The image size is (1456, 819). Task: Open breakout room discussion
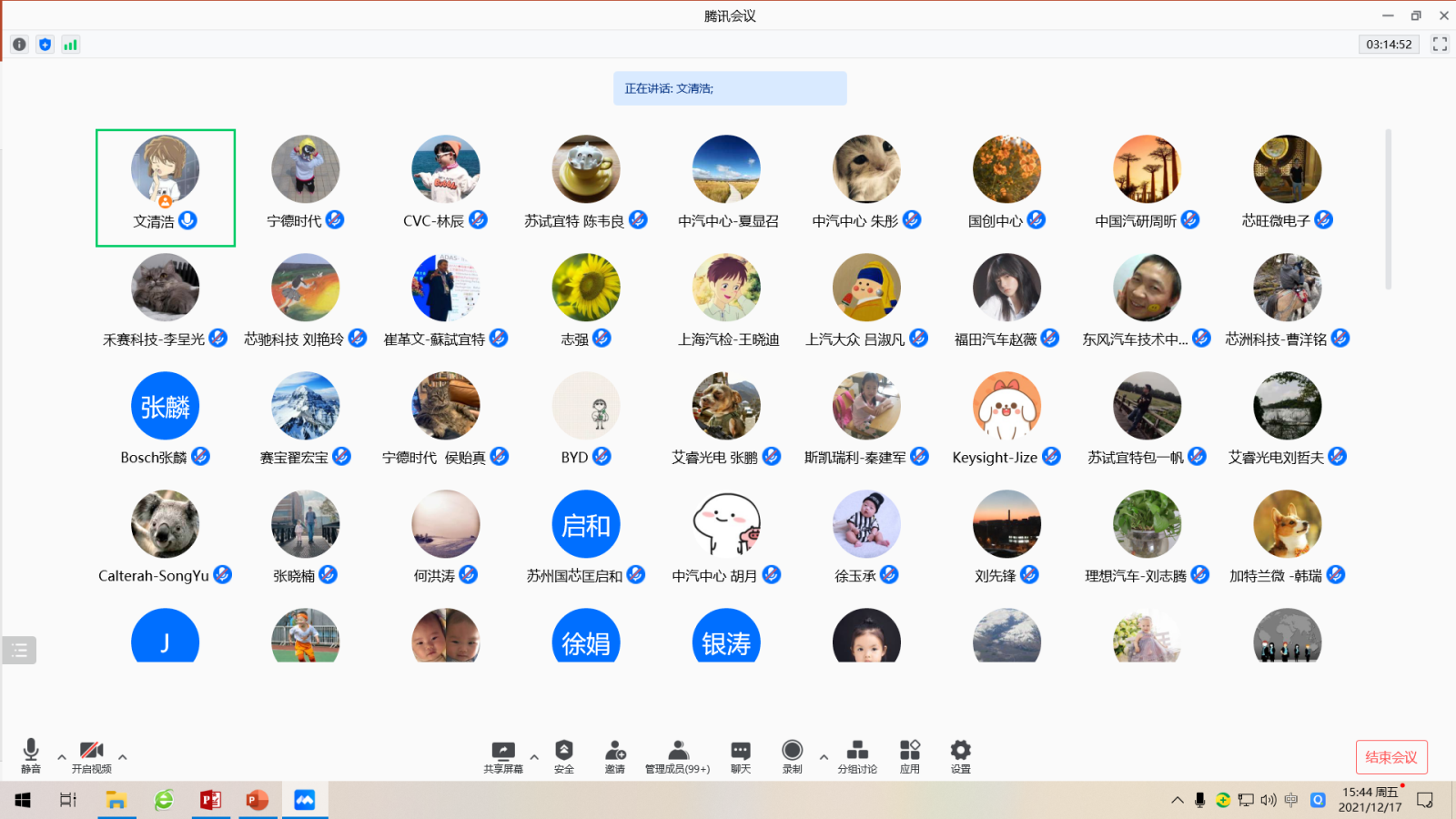pyautogui.click(x=857, y=755)
